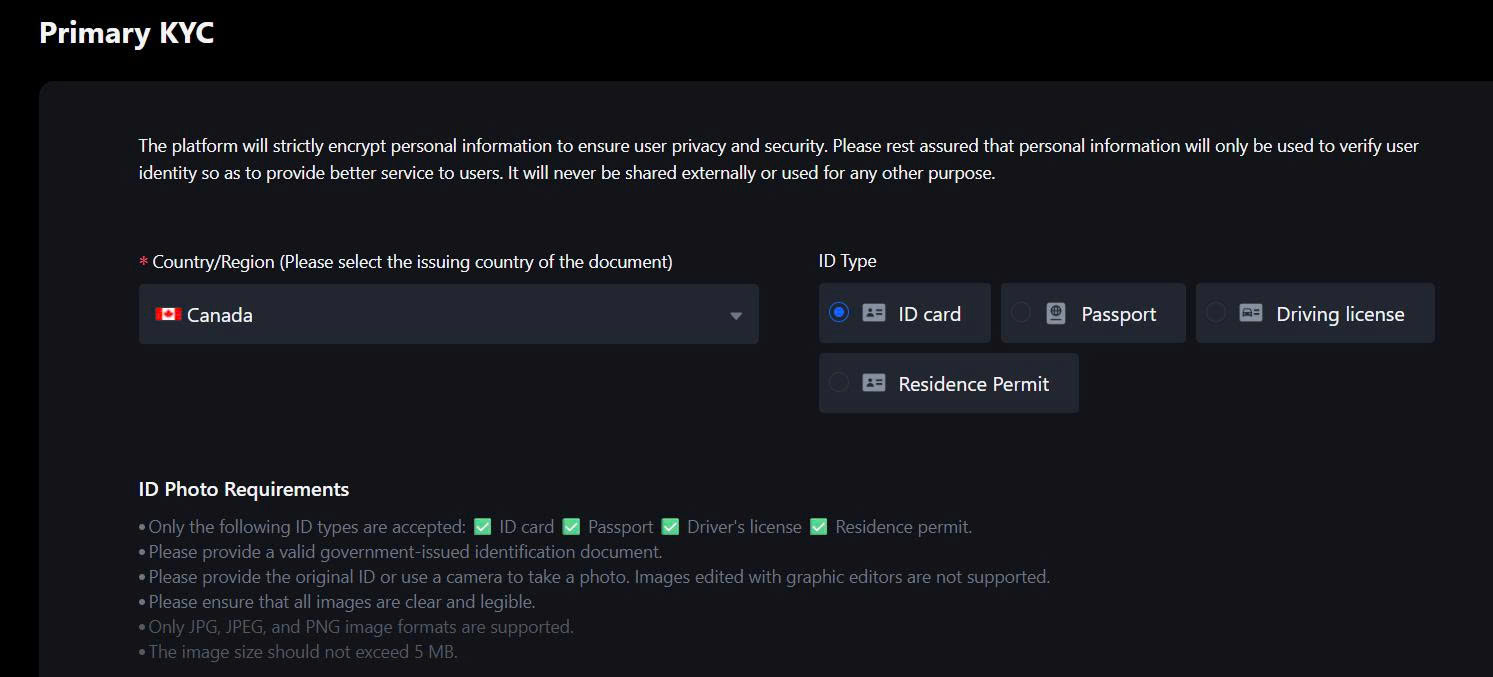
Task: Click the Passport booklet icon
Action: click(1056, 313)
